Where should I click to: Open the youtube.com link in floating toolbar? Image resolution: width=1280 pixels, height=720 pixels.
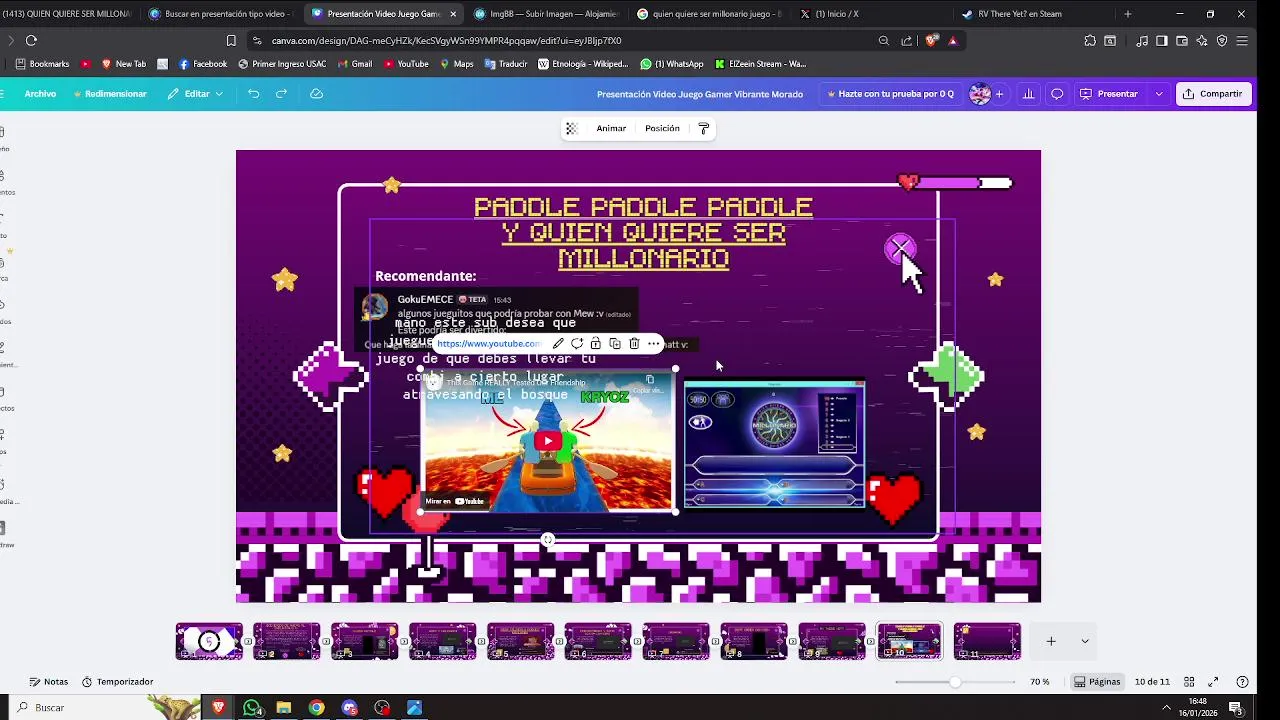[489, 344]
